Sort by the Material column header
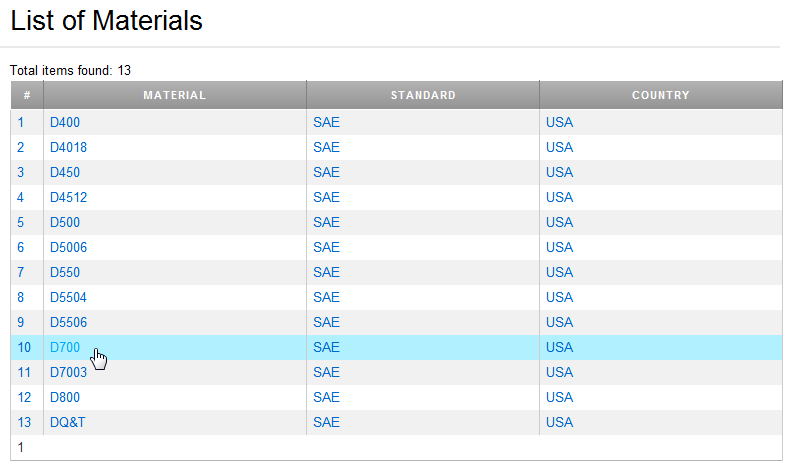Image resolution: width=792 pixels, height=472 pixels. coord(175,95)
